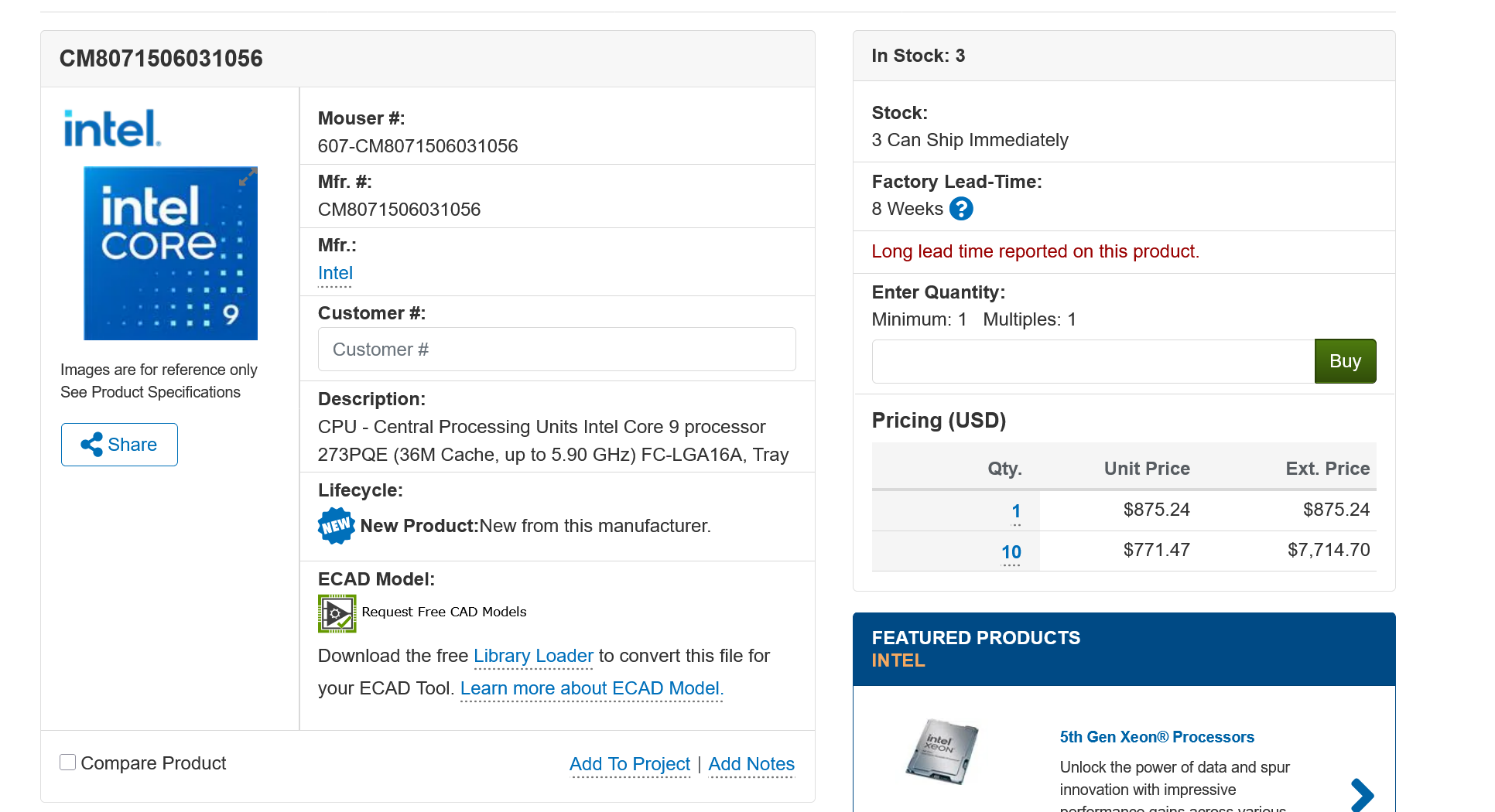Click the ECAD model CAD icon

tap(337, 613)
